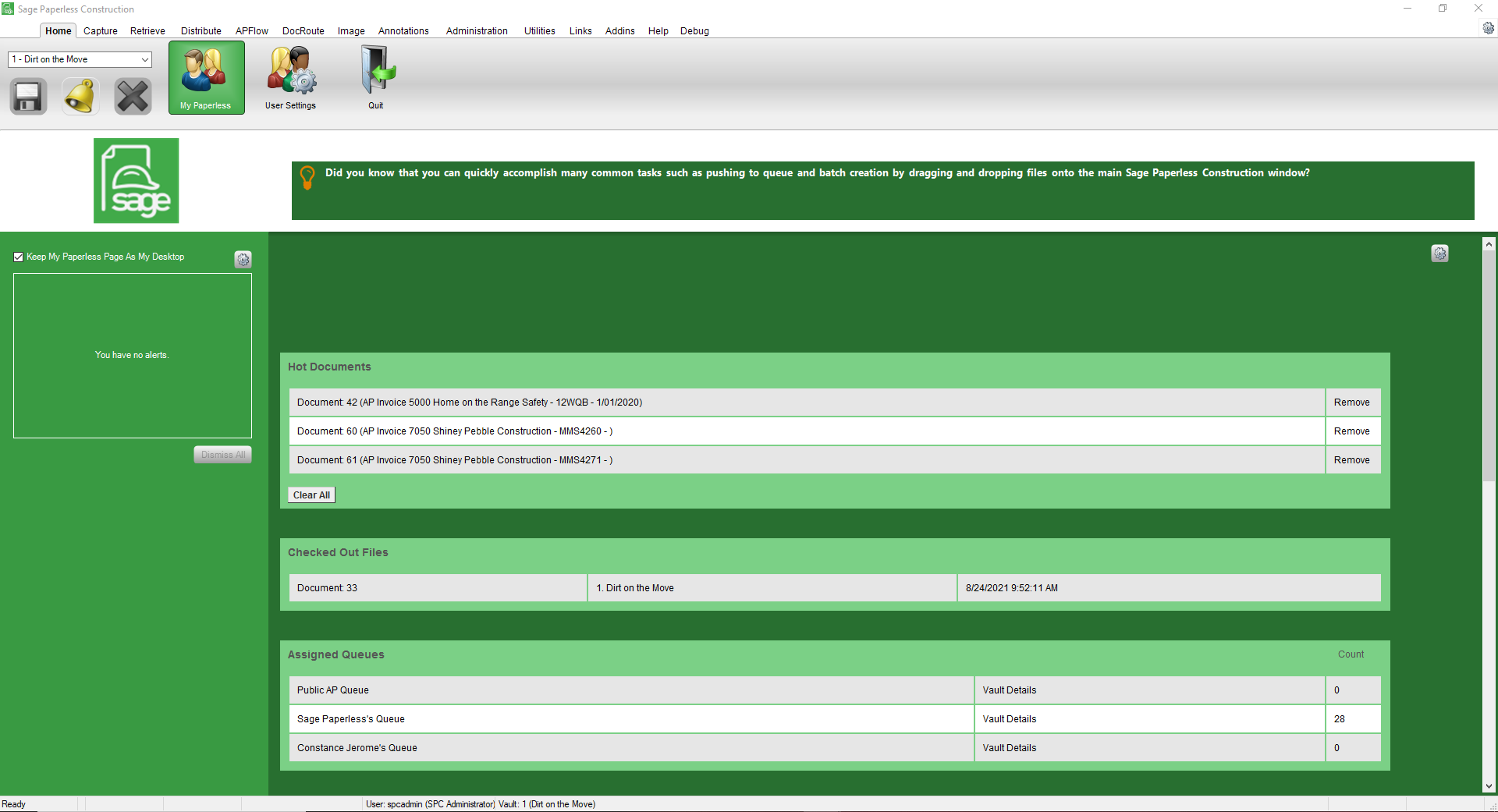Image resolution: width=1498 pixels, height=812 pixels.
Task: Click the You have no alerts message
Action: click(x=132, y=355)
